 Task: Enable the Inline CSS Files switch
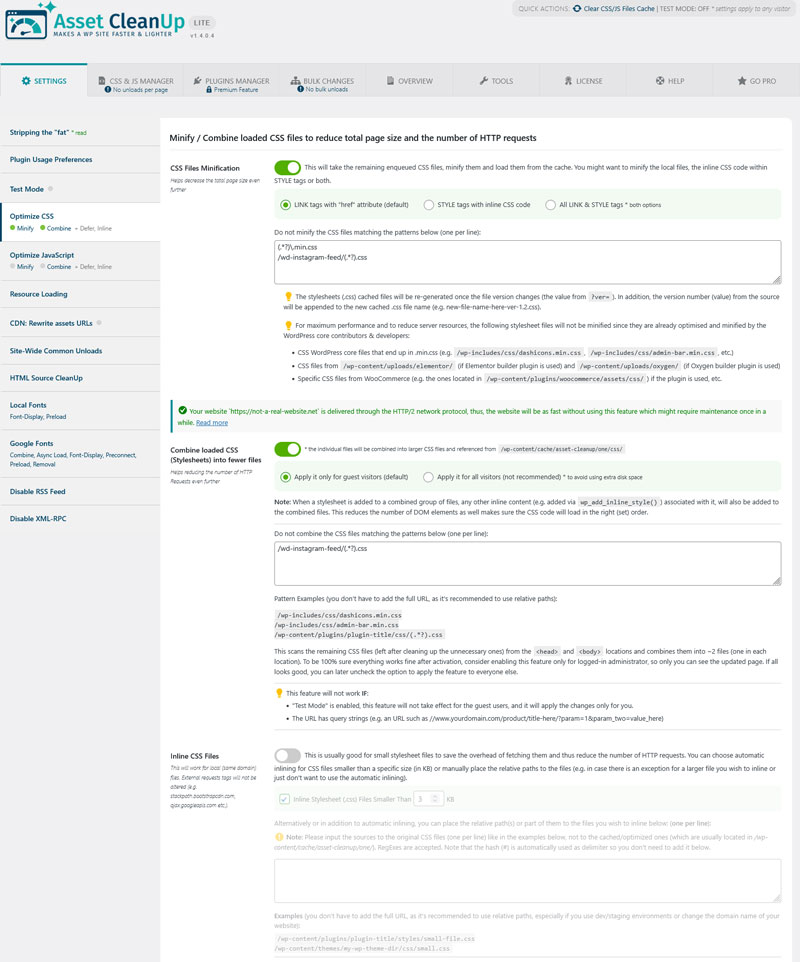[x=287, y=755]
